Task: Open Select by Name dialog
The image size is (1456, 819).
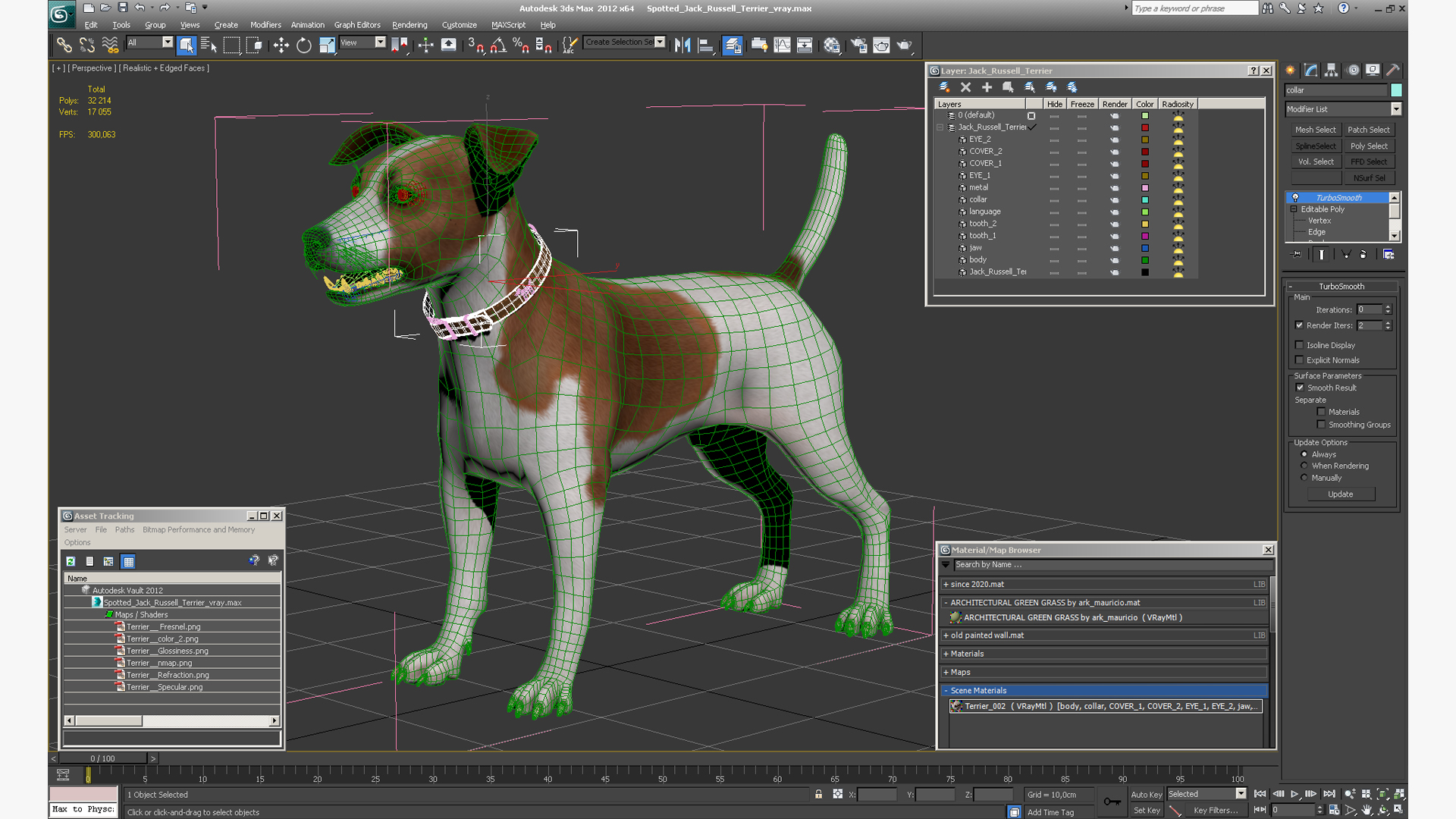Action: coord(209,45)
